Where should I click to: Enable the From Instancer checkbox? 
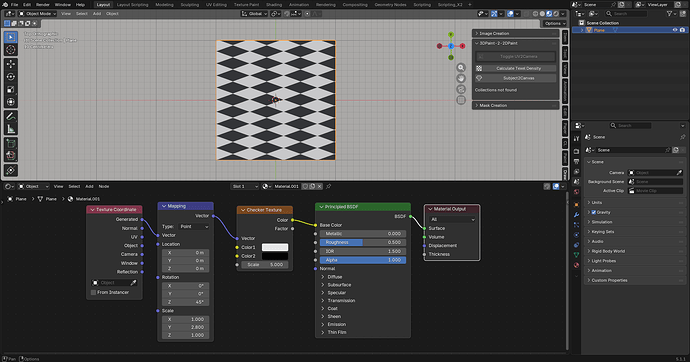[x=93, y=293]
